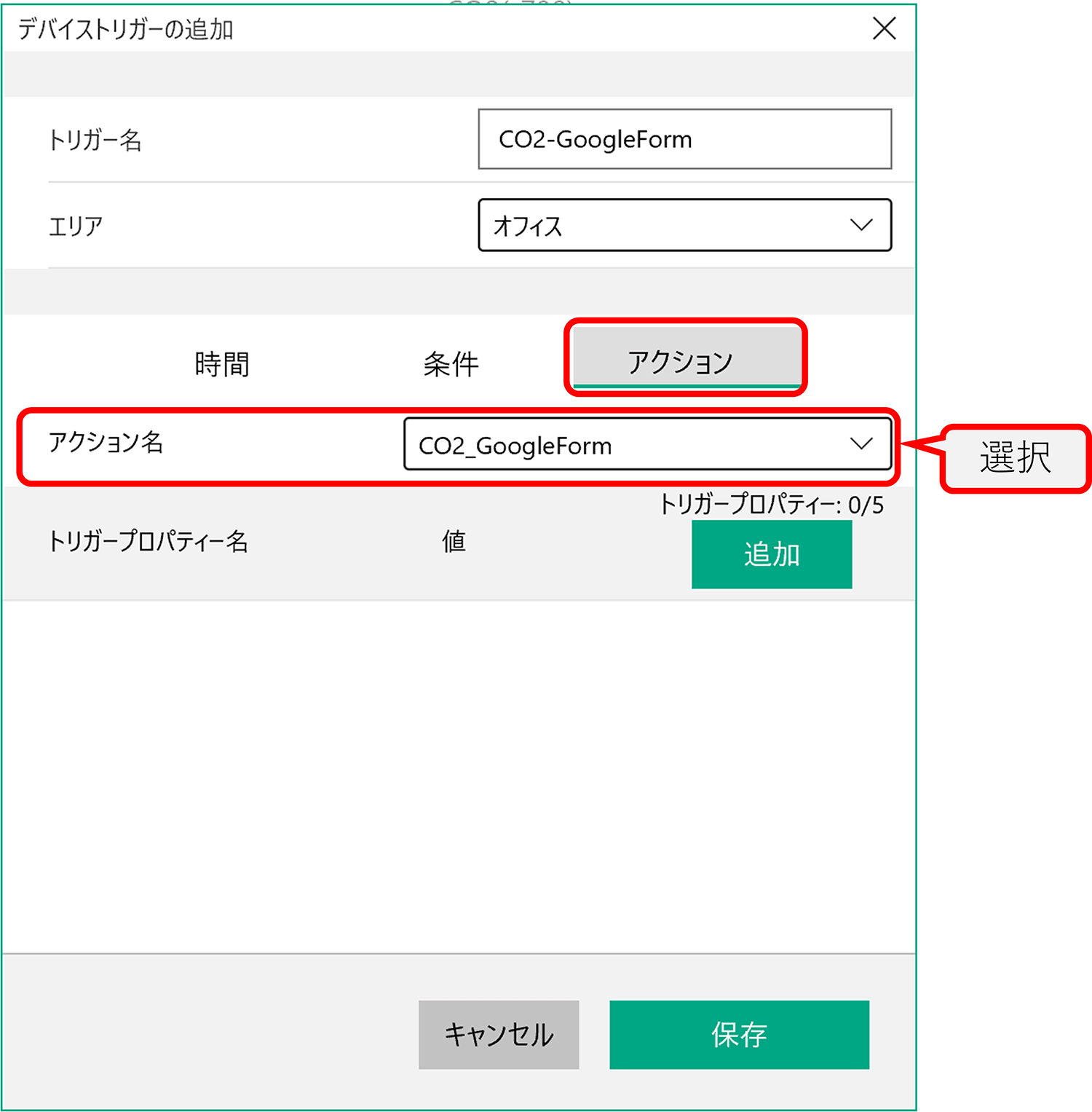1092x1112 pixels.
Task: Close the device trigger dialog
Action: (884, 29)
